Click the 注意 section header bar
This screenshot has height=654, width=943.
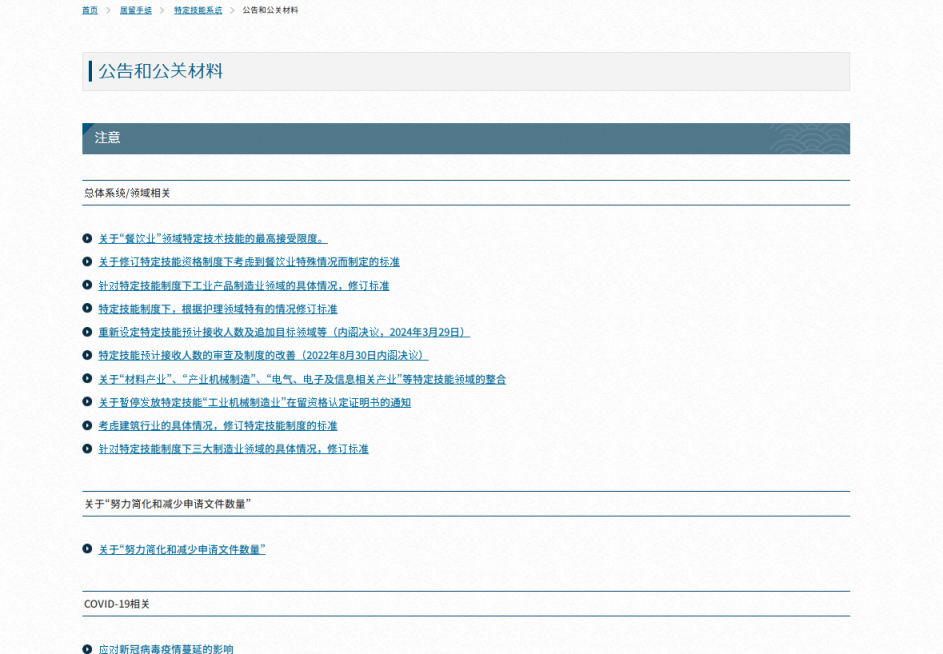[x=466, y=138]
